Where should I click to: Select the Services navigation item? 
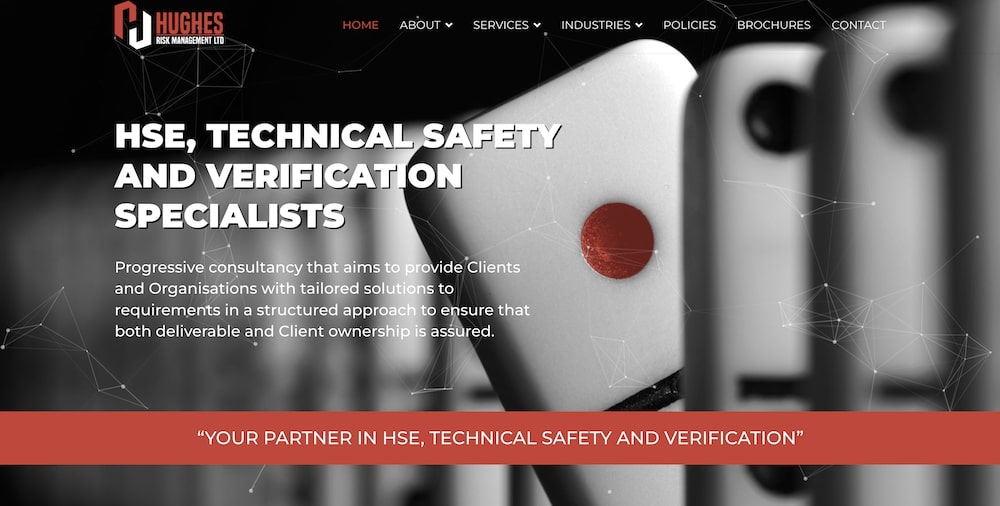pyautogui.click(x=501, y=25)
